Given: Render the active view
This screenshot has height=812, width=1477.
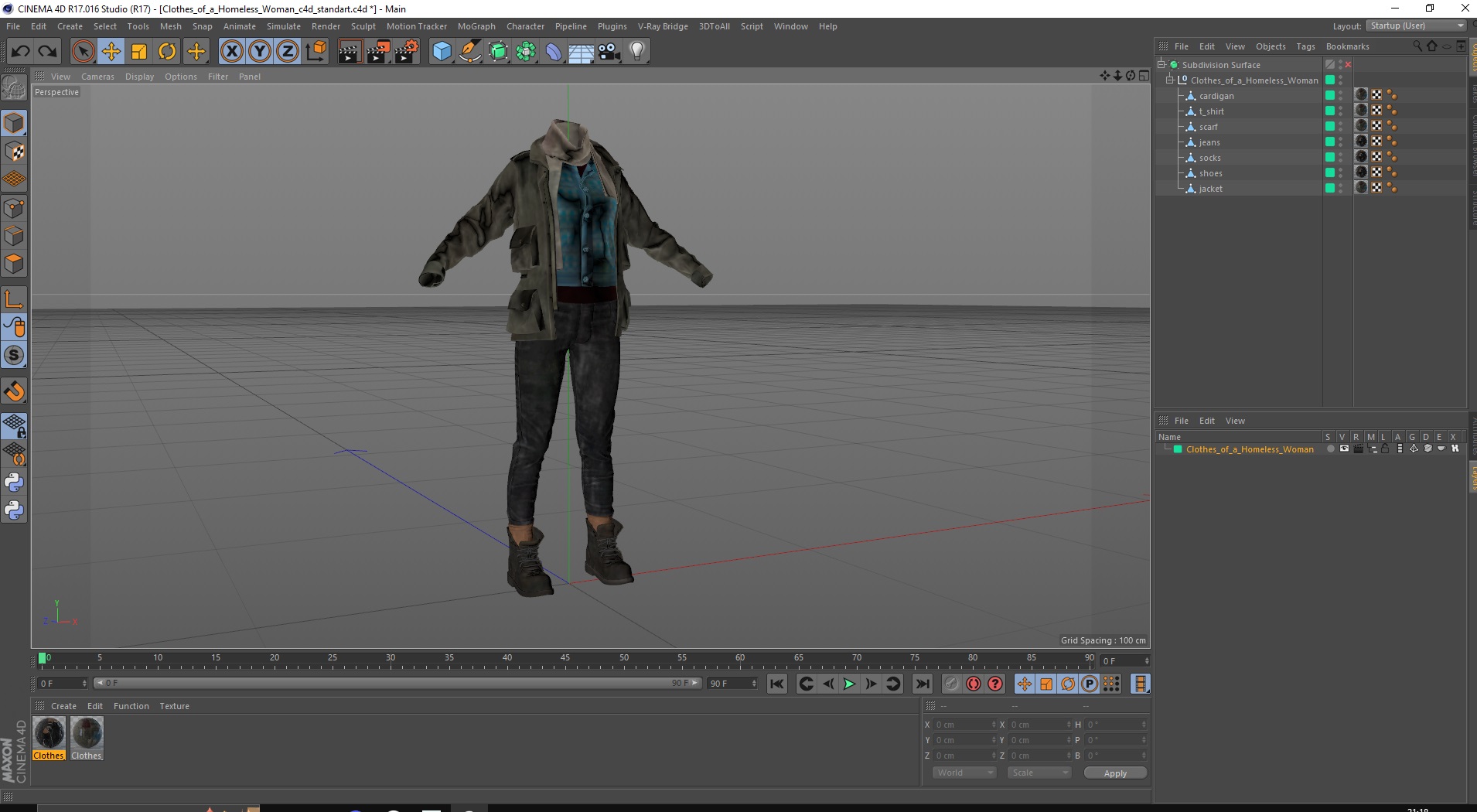Looking at the screenshot, I should pyautogui.click(x=350, y=52).
